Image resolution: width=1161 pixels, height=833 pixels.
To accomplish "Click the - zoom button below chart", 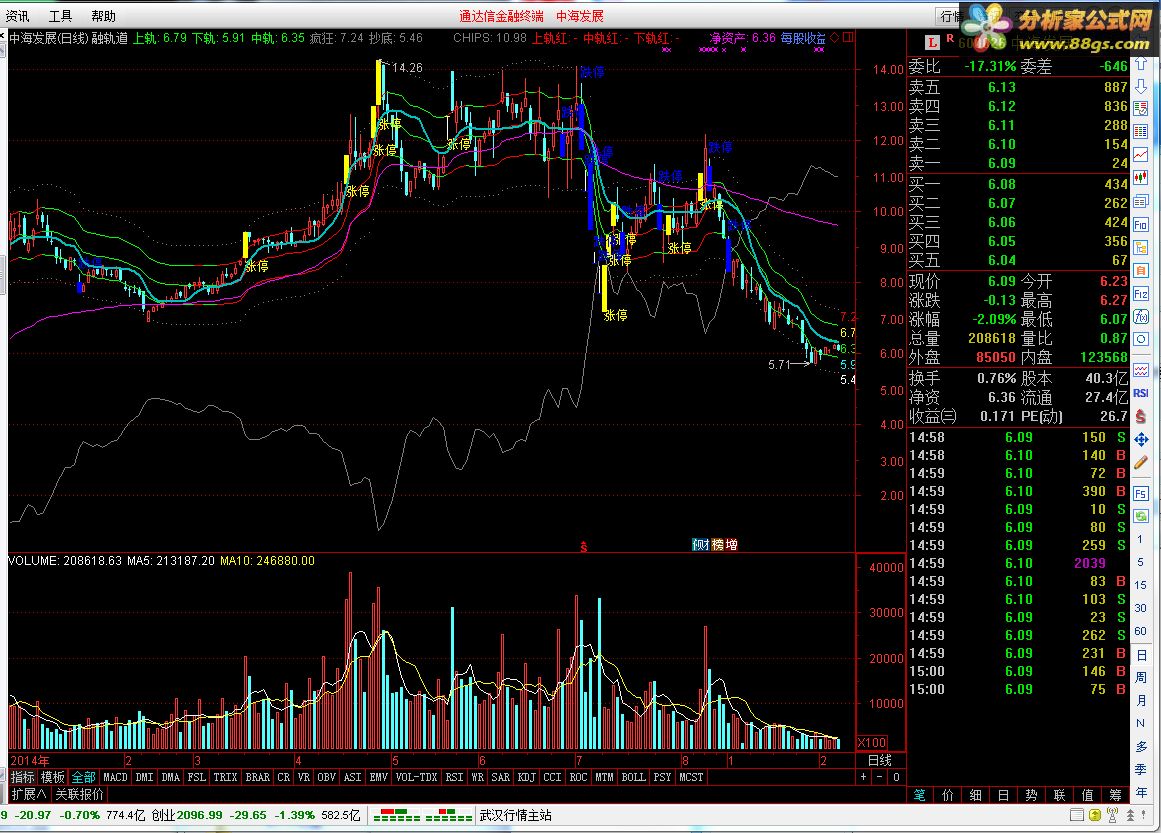I will (x=880, y=777).
